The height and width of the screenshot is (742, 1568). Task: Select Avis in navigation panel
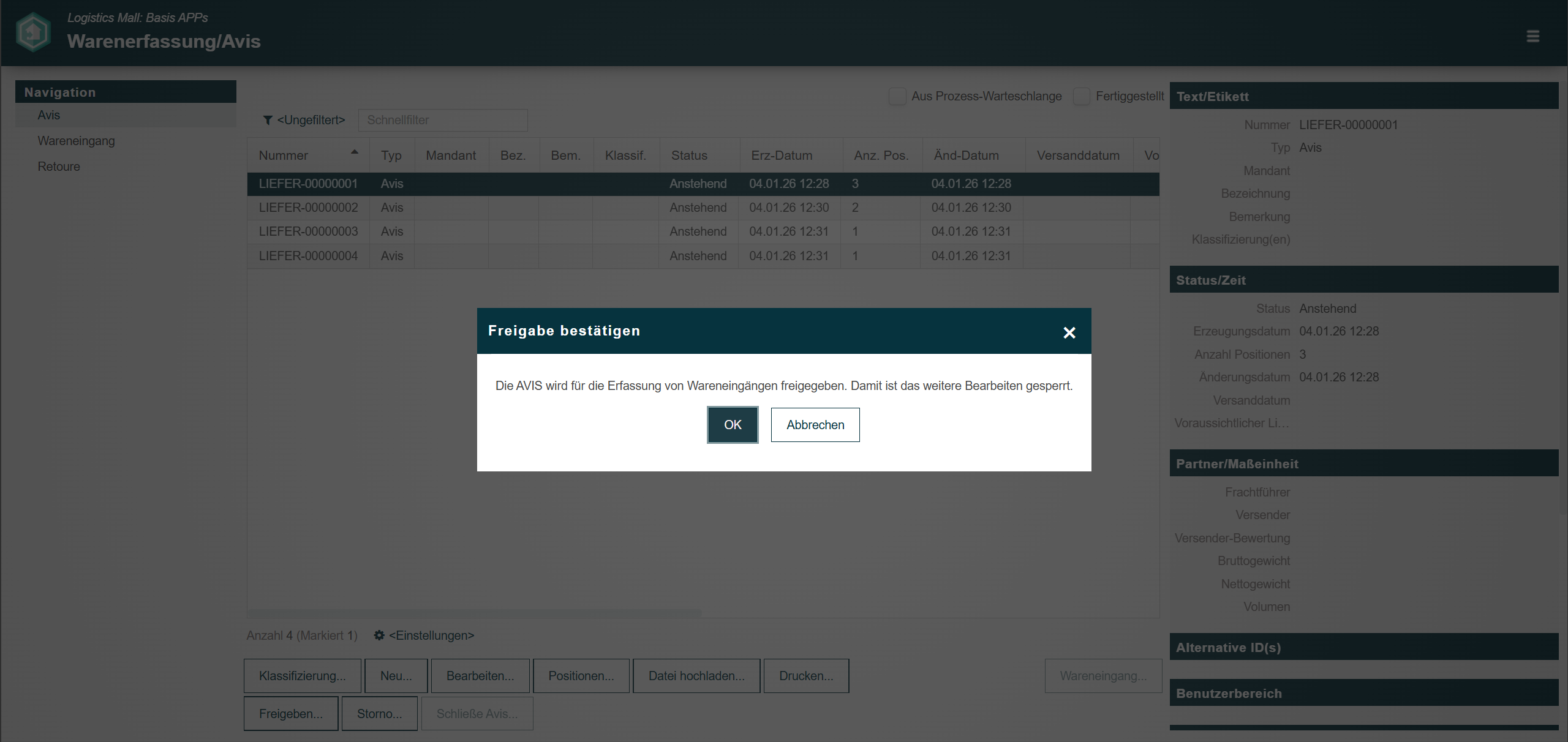49,115
